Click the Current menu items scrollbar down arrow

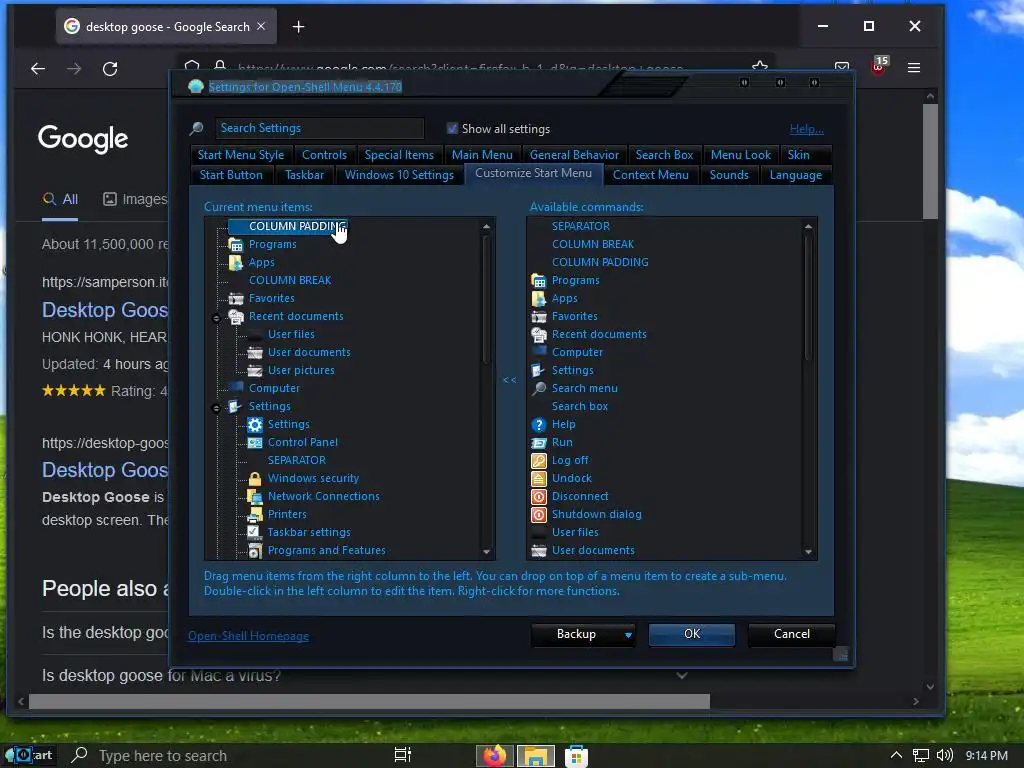pos(486,552)
